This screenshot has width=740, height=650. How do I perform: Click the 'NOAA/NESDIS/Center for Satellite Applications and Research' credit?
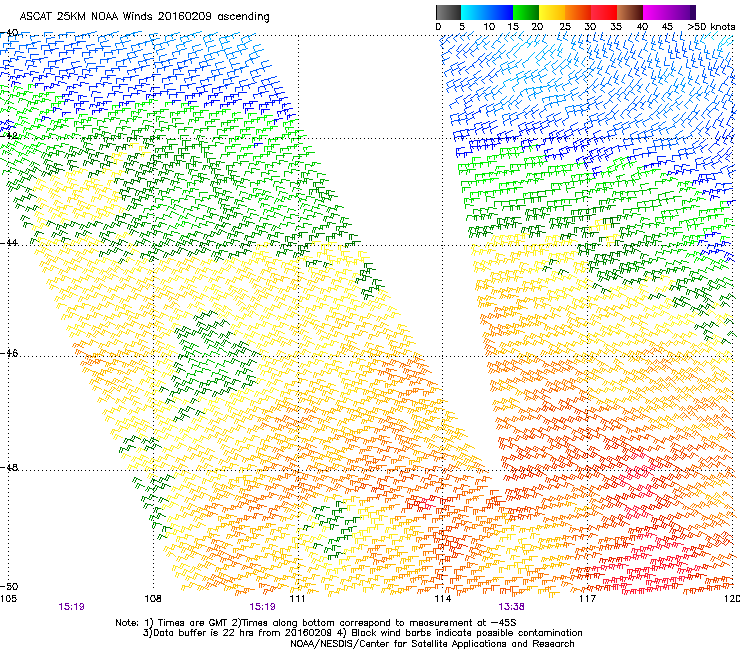pos(432,643)
